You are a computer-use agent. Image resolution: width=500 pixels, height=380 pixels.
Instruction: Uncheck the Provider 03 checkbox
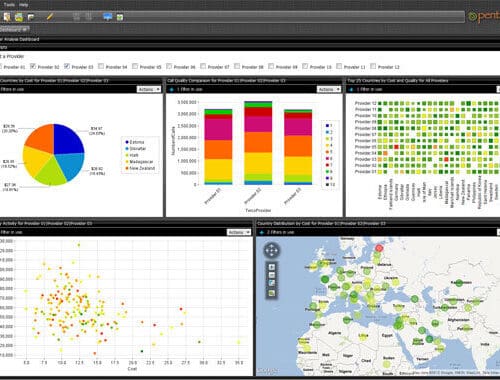67,66
